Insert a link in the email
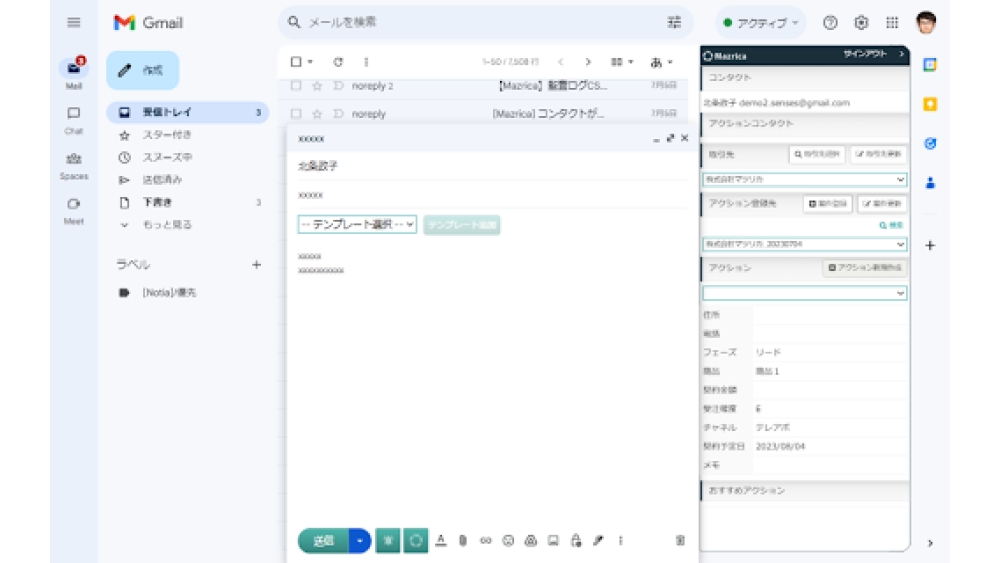Screen dimensions: 1000x563 point(486,541)
